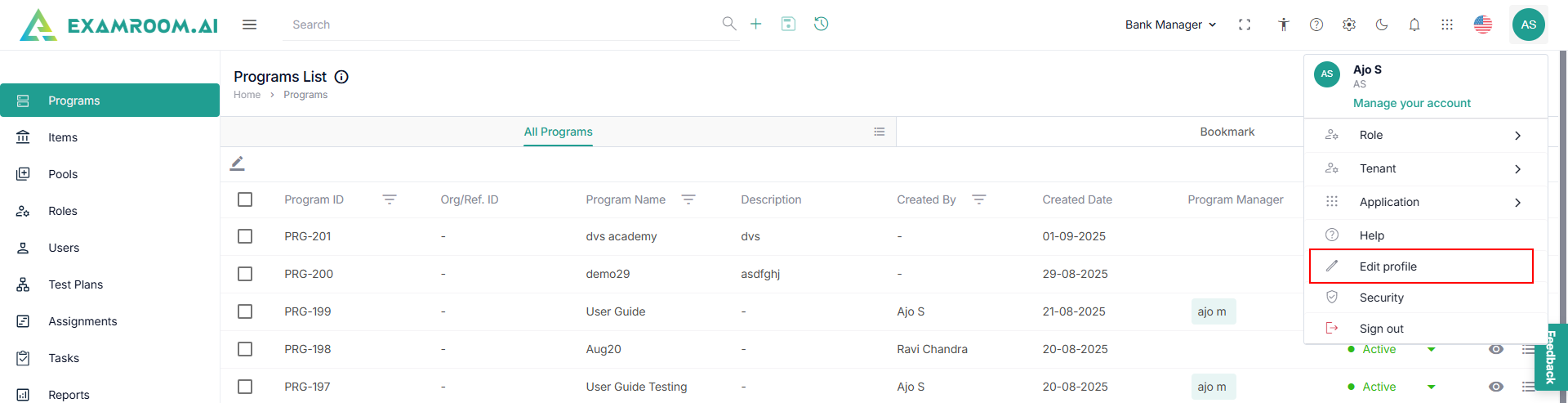Viewport: 1568px width, 403px height.
Task: Toggle the select-all header checkbox
Action: click(245, 199)
